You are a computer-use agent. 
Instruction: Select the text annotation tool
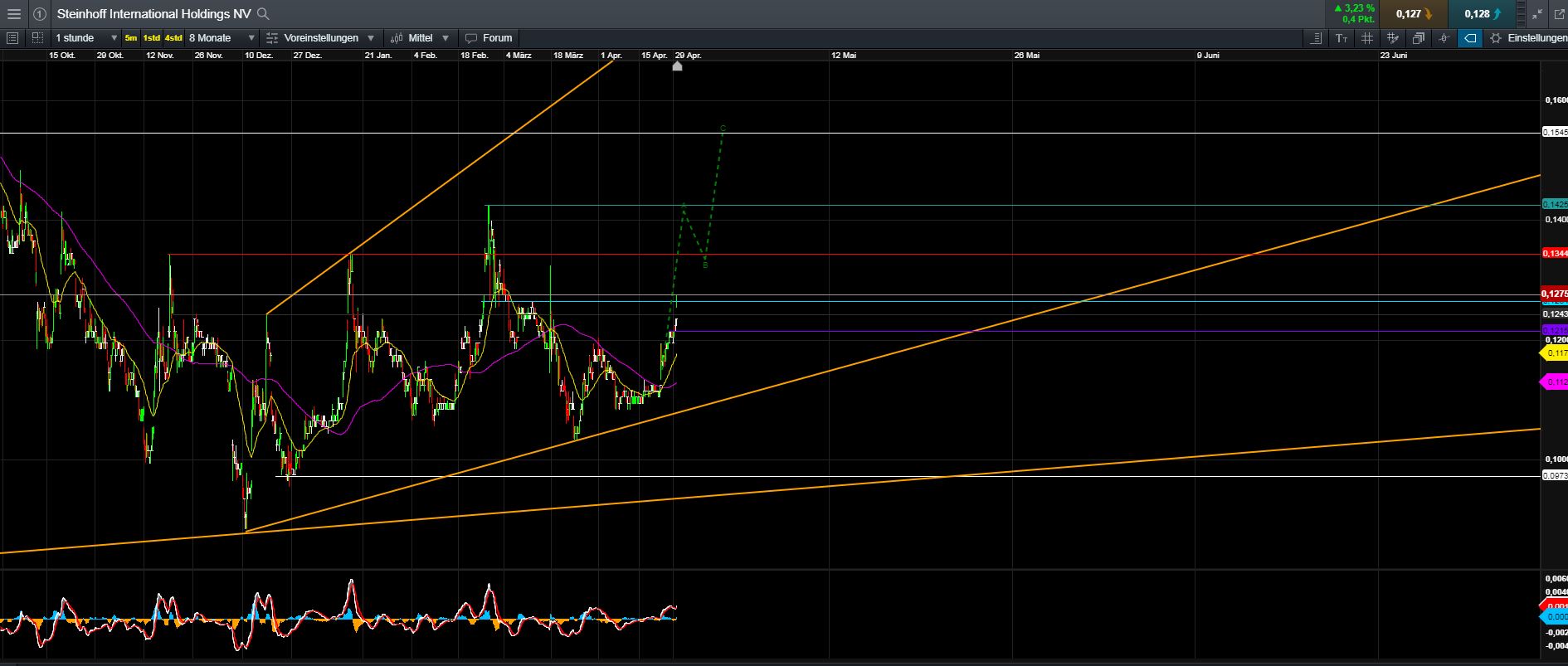[x=1342, y=38]
